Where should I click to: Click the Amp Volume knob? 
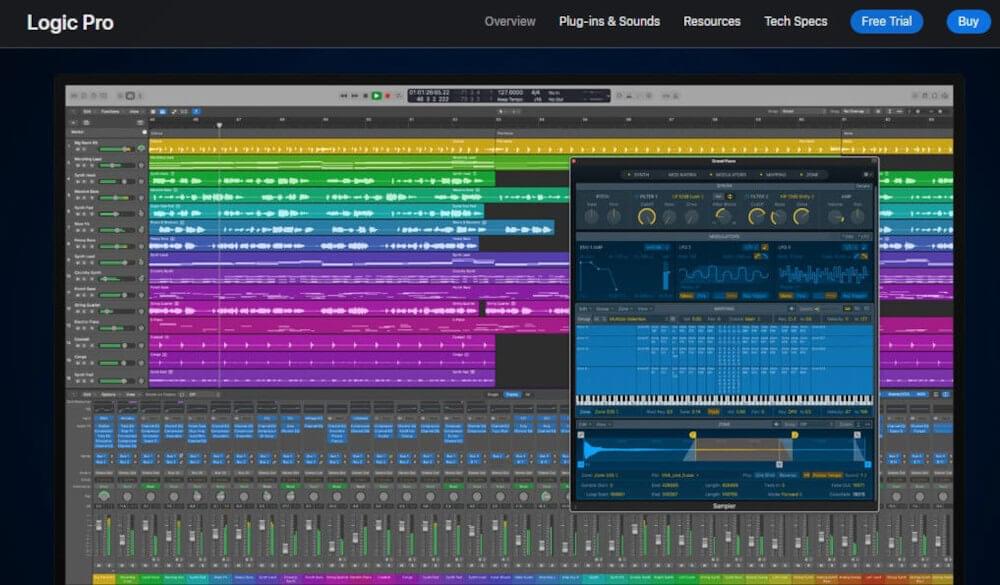tap(835, 217)
